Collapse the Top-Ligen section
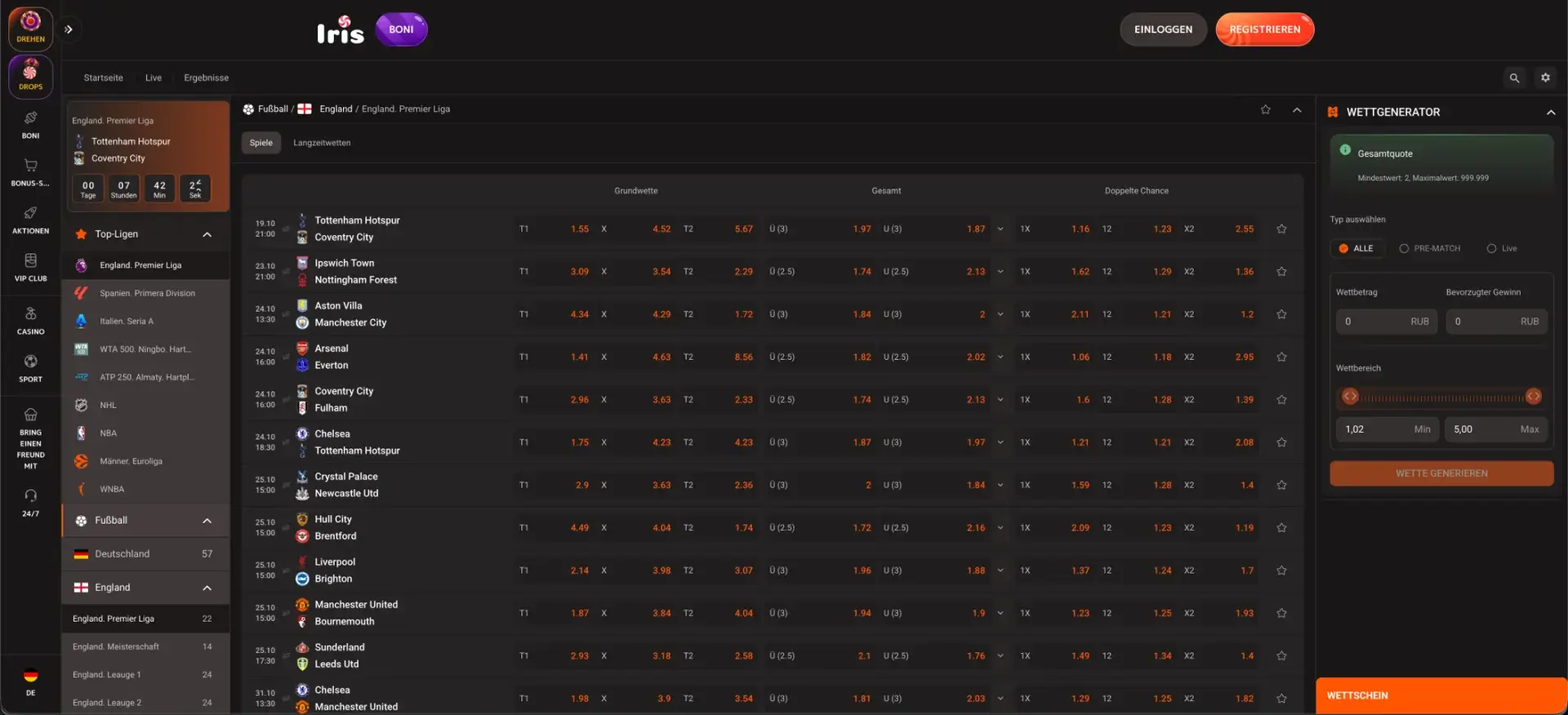 coord(207,235)
